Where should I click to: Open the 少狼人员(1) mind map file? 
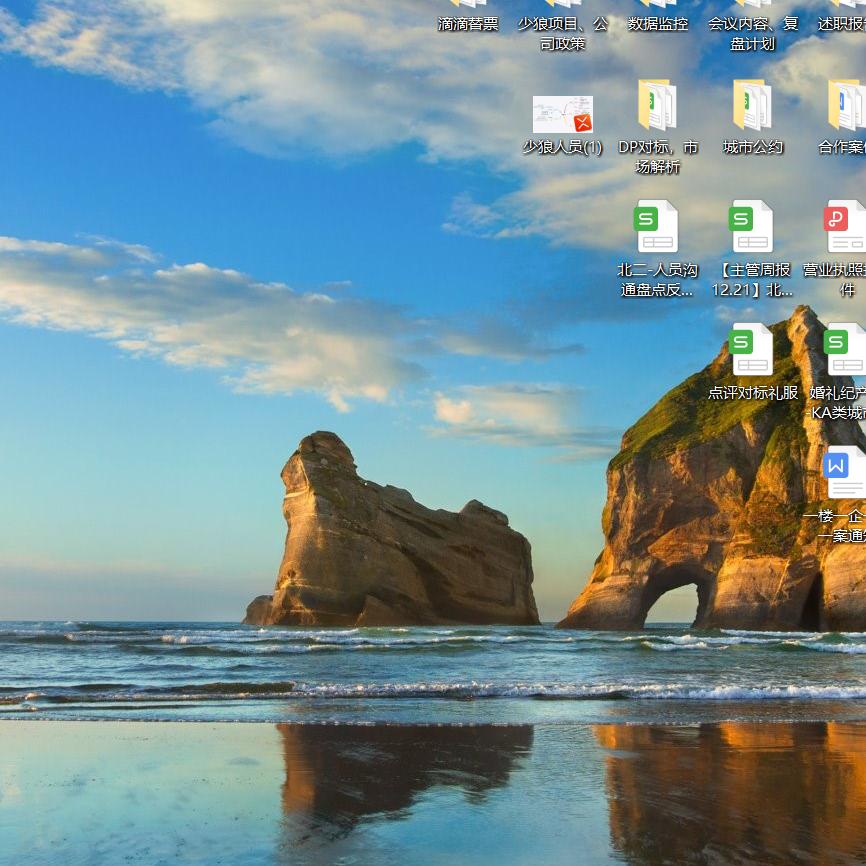tap(562, 114)
